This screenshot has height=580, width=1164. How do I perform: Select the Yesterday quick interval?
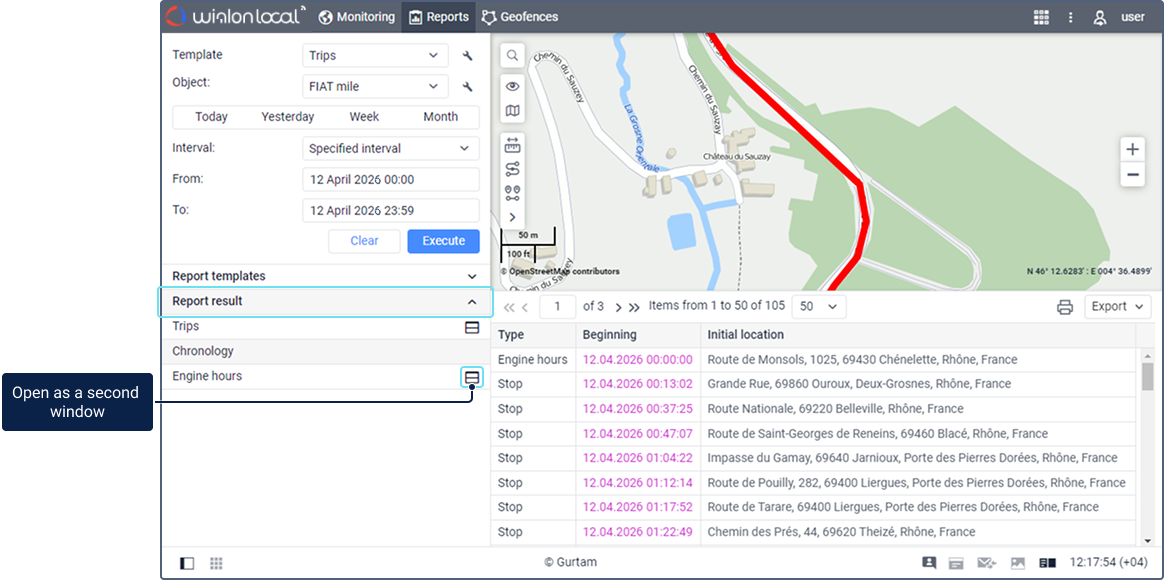coord(288,117)
